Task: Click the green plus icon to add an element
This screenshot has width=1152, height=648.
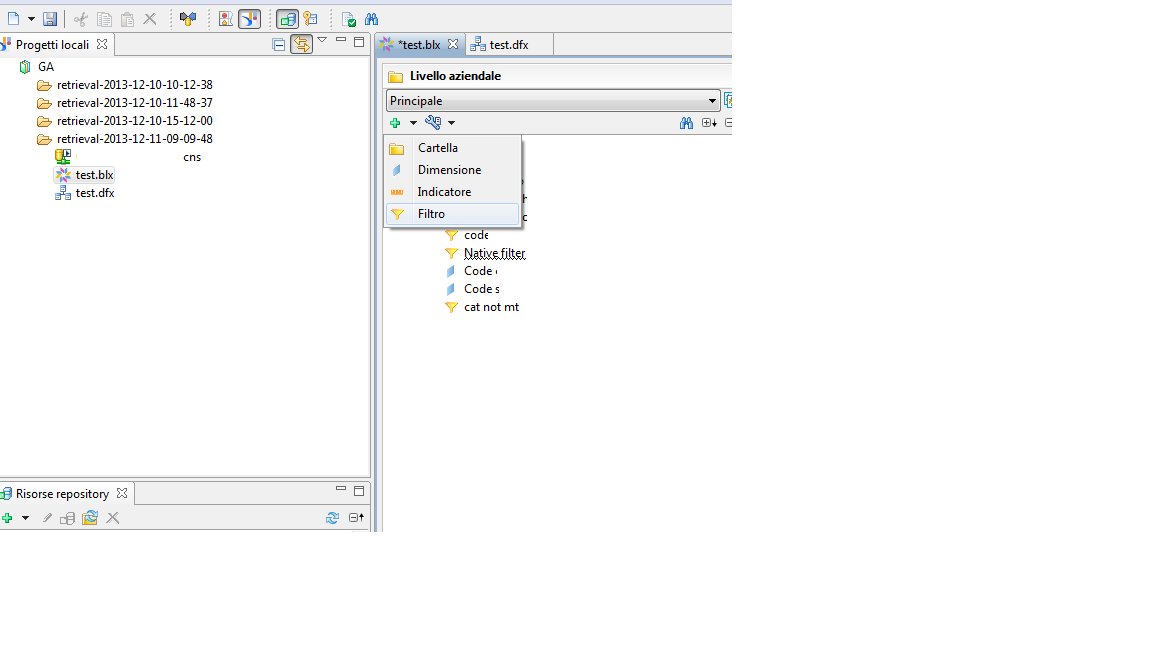Action: pyautogui.click(x=396, y=122)
